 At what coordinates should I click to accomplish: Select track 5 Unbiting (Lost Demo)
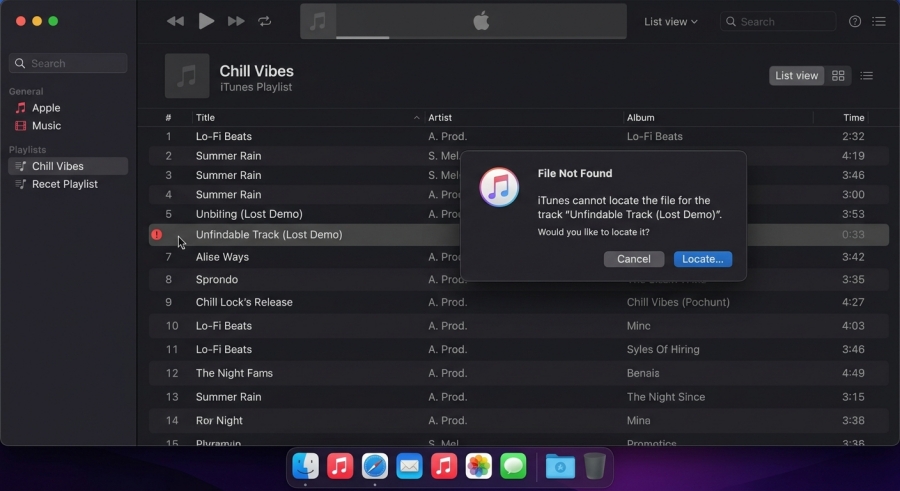tap(518, 214)
